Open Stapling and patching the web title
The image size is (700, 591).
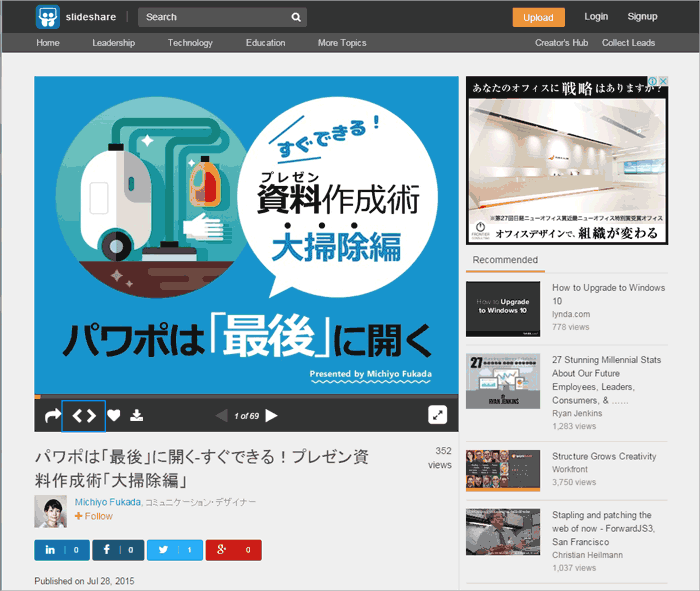click(603, 529)
